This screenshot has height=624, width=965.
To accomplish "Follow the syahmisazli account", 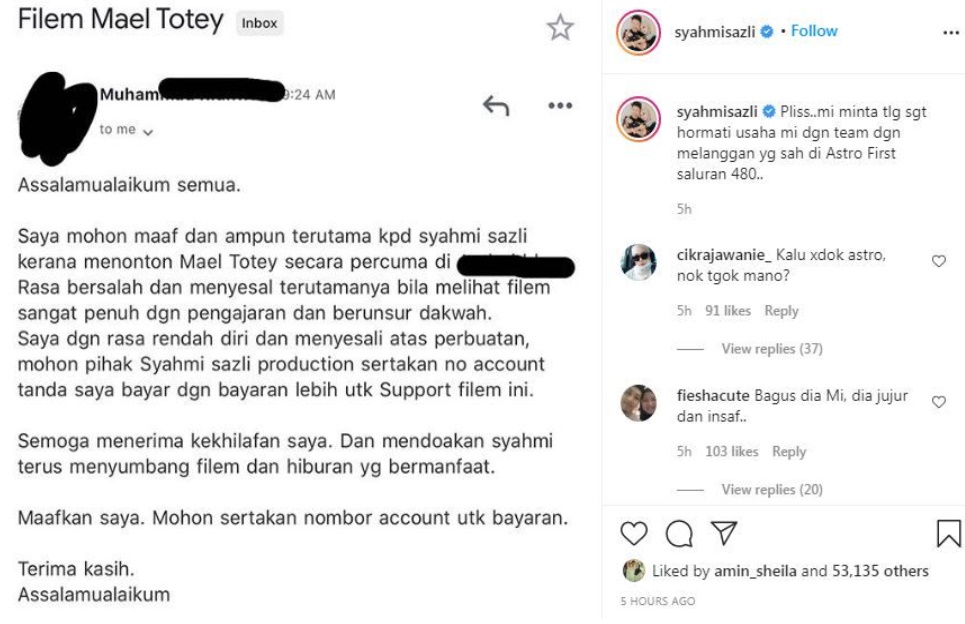I will point(814,31).
